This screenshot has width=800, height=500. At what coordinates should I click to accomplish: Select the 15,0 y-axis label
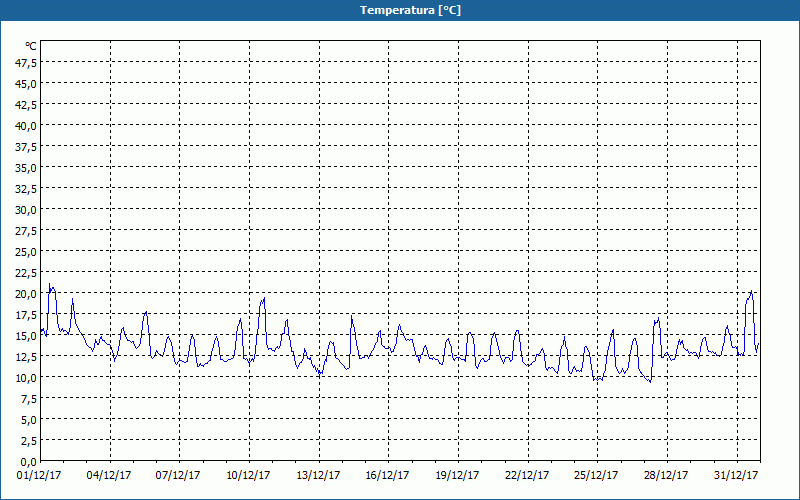27,336
